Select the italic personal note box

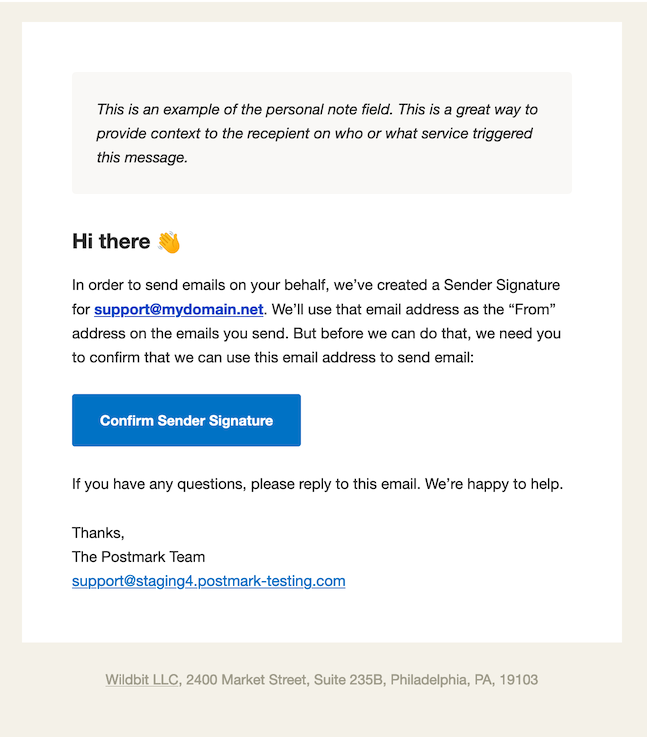point(321,133)
